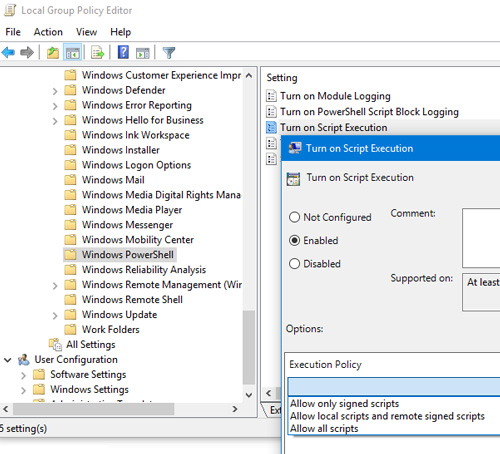This screenshot has width=500, height=454.
Task: Choose Allow all scripts option
Action: [x=324, y=428]
